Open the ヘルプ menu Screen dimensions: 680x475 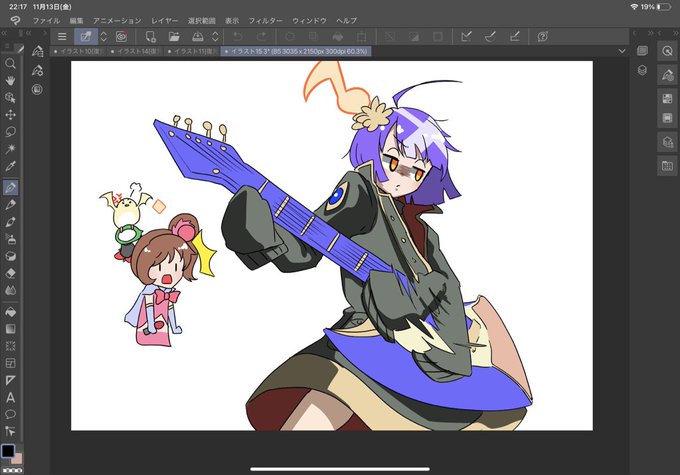tap(347, 20)
